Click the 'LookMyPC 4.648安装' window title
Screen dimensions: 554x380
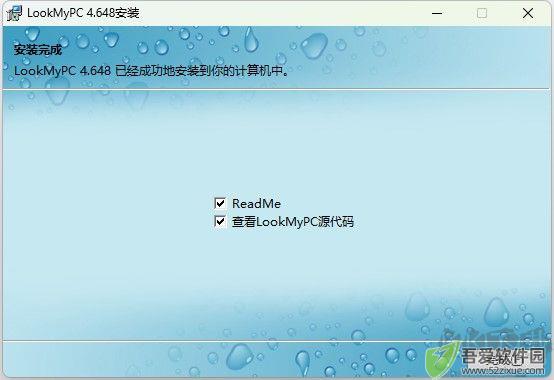[83, 13]
